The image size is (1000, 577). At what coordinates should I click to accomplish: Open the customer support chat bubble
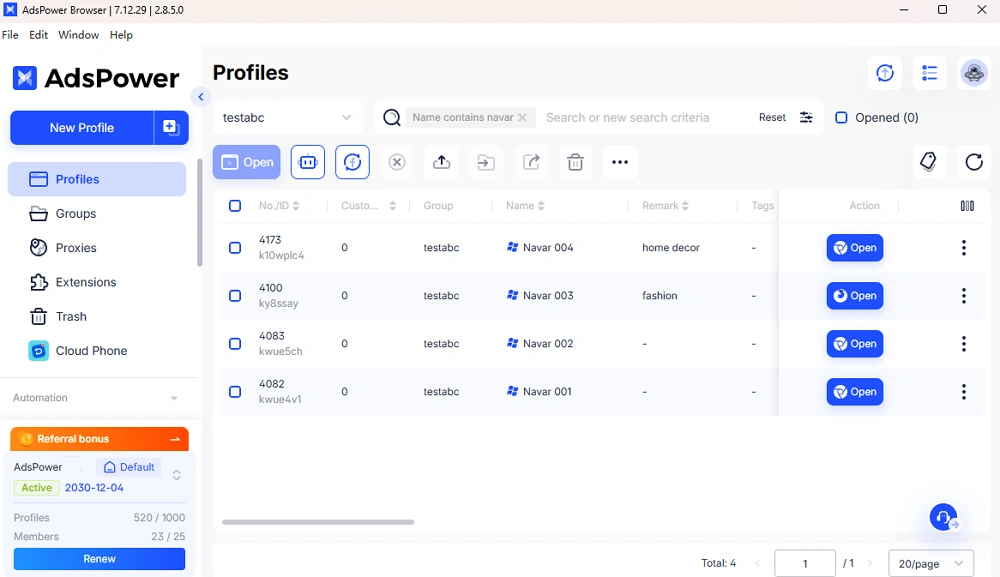[x=943, y=517]
